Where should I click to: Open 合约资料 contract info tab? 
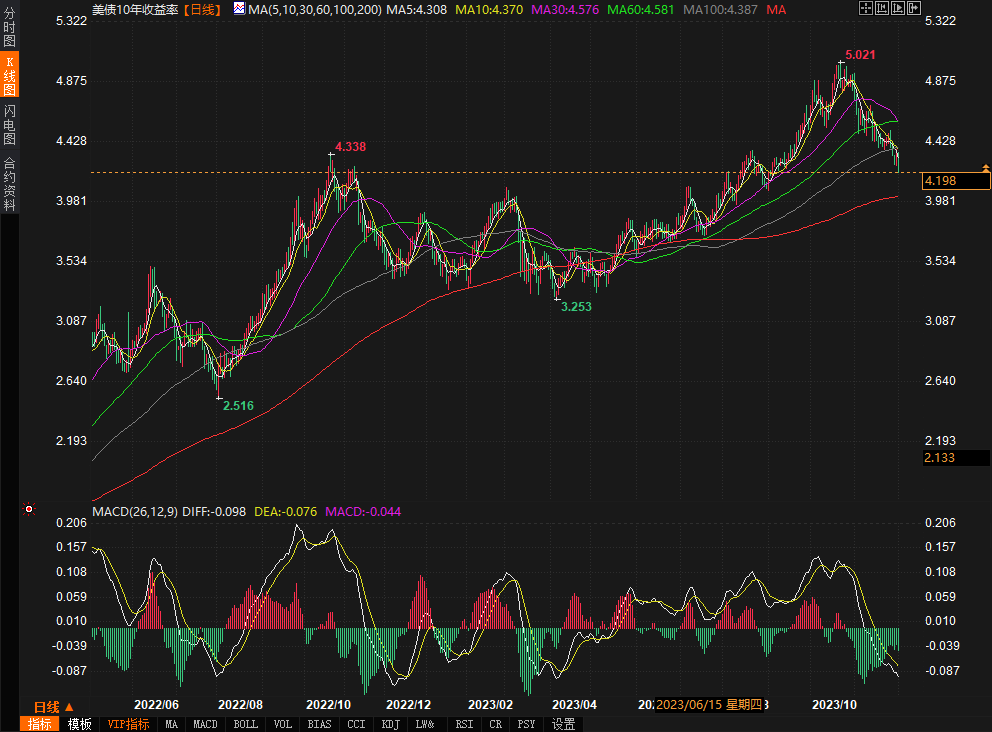click(x=9, y=184)
